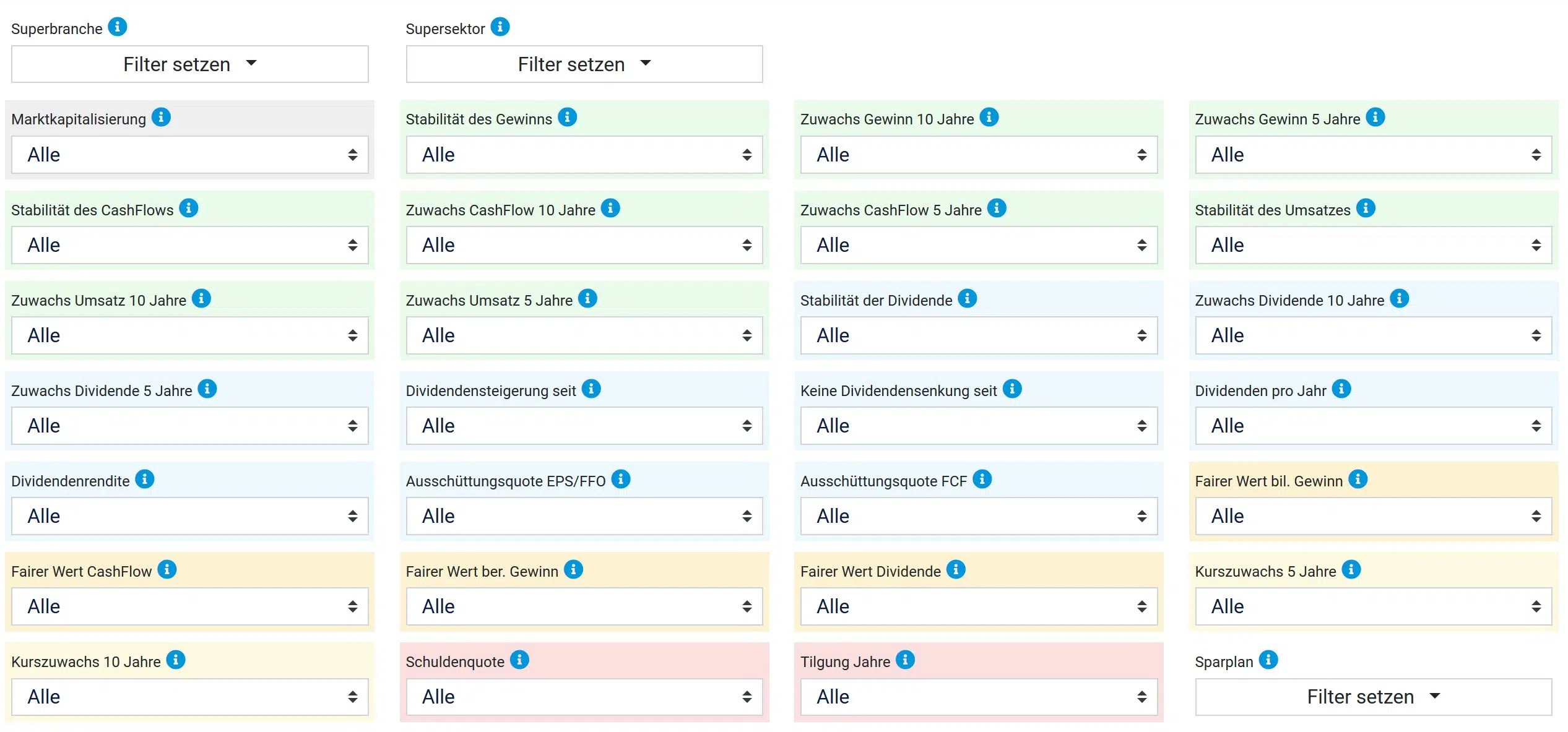Open the Zuwachs Gewinn 5 Jahre selector
The height and width of the screenshot is (732, 1568).
tap(1374, 155)
